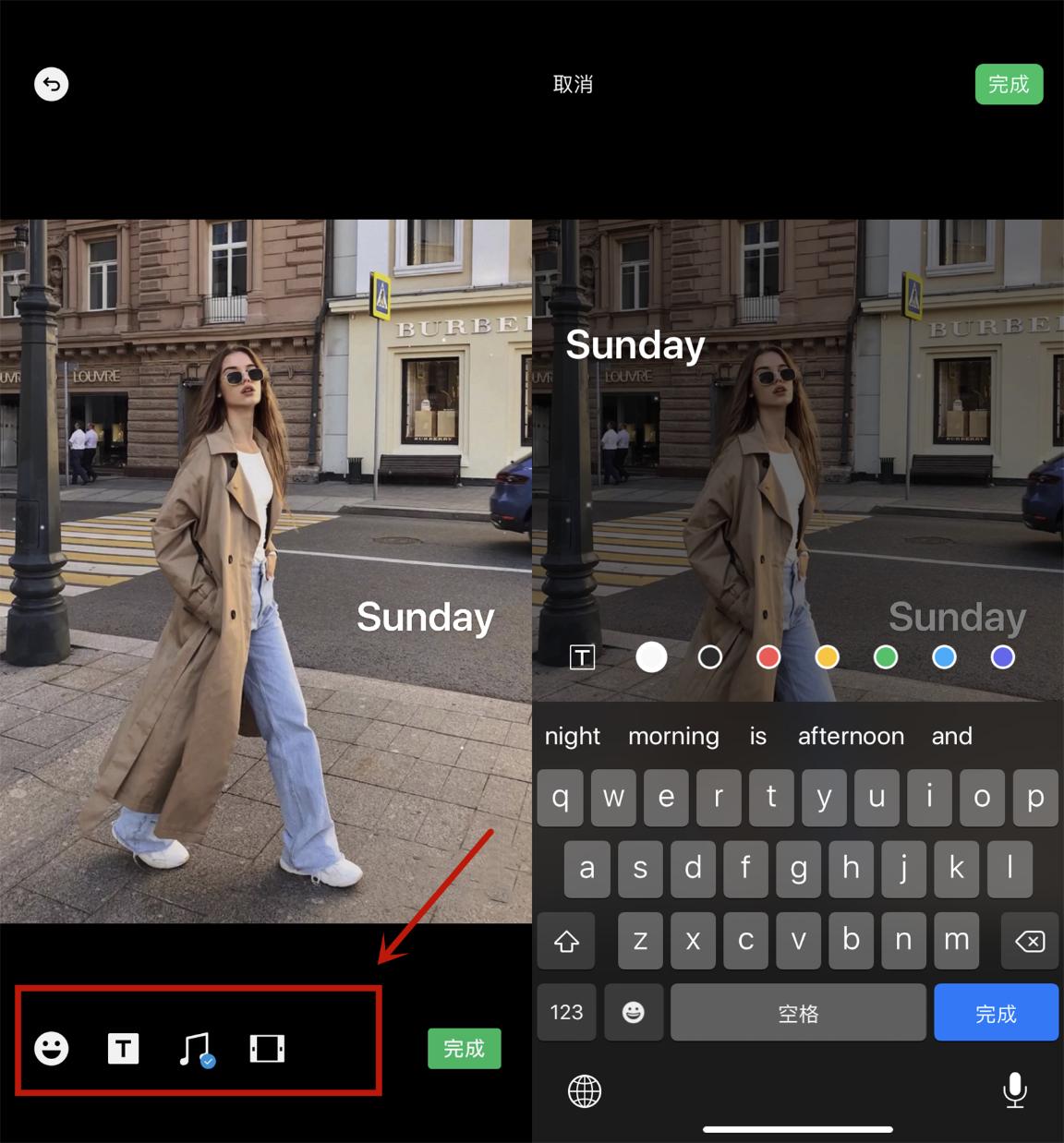
Task: Toggle the shift key
Action: click(566, 941)
